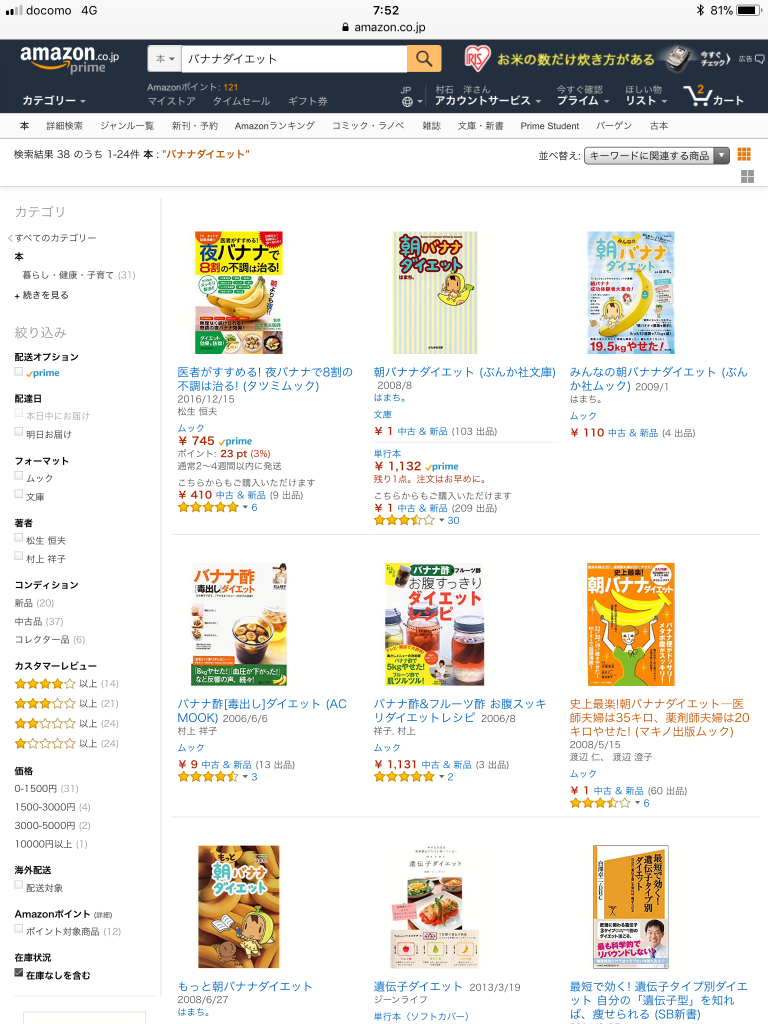Select four stars and up filter
The width and height of the screenshot is (768, 1024).
pyautogui.click(x=66, y=684)
